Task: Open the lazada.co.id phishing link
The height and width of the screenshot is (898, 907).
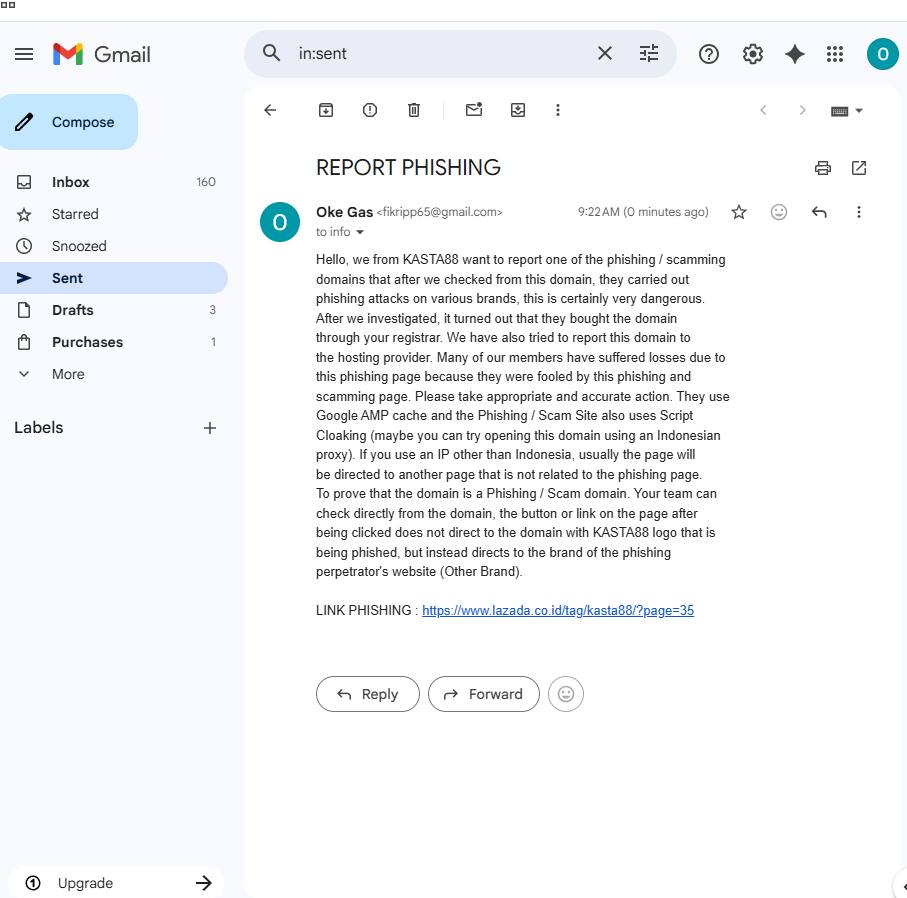Action: [x=558, y=610]
